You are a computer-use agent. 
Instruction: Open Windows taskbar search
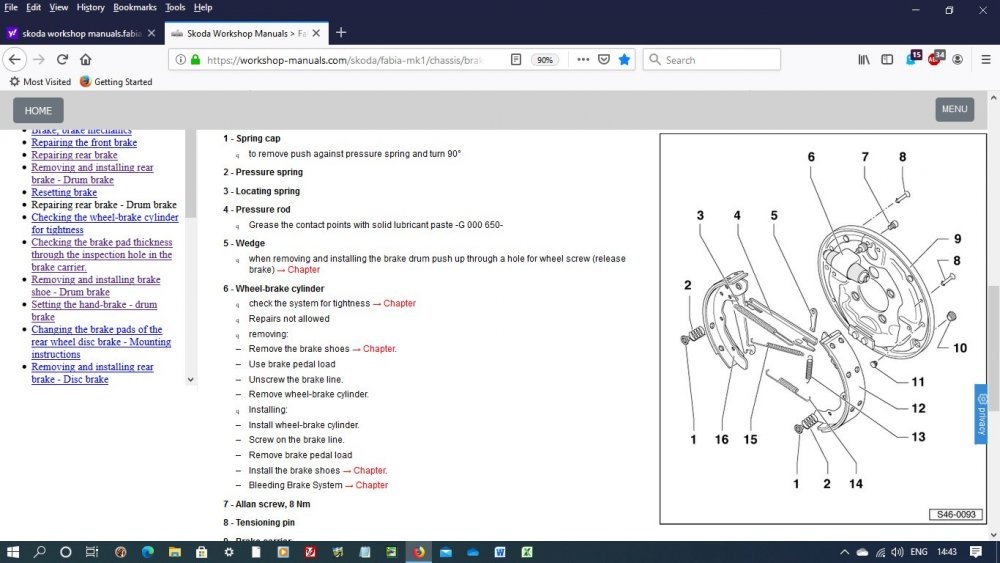coord(40,552)
